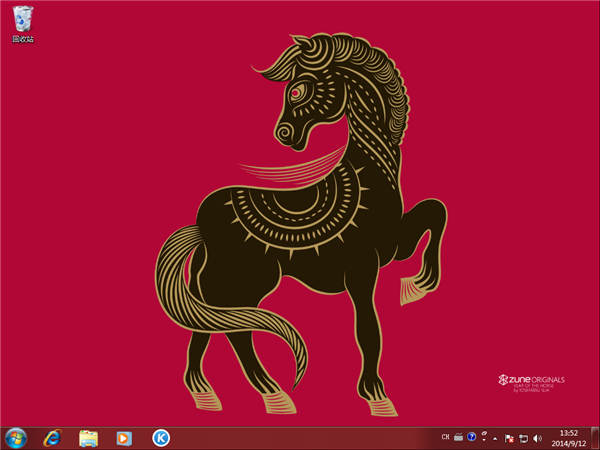The width and height of the screenshot is (600, 450).
Task: Click the Recycle Bin text label
Action: click(22, 39)
